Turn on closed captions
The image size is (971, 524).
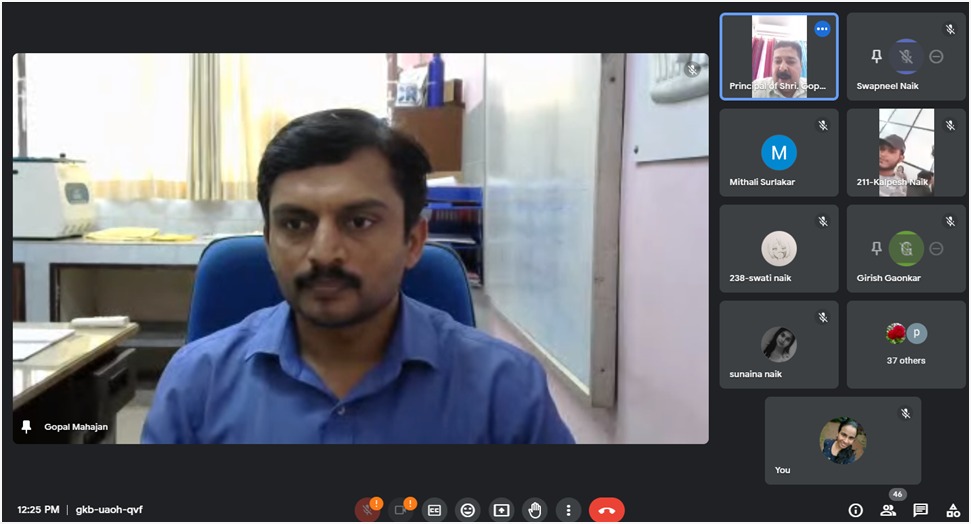[434, 510]
